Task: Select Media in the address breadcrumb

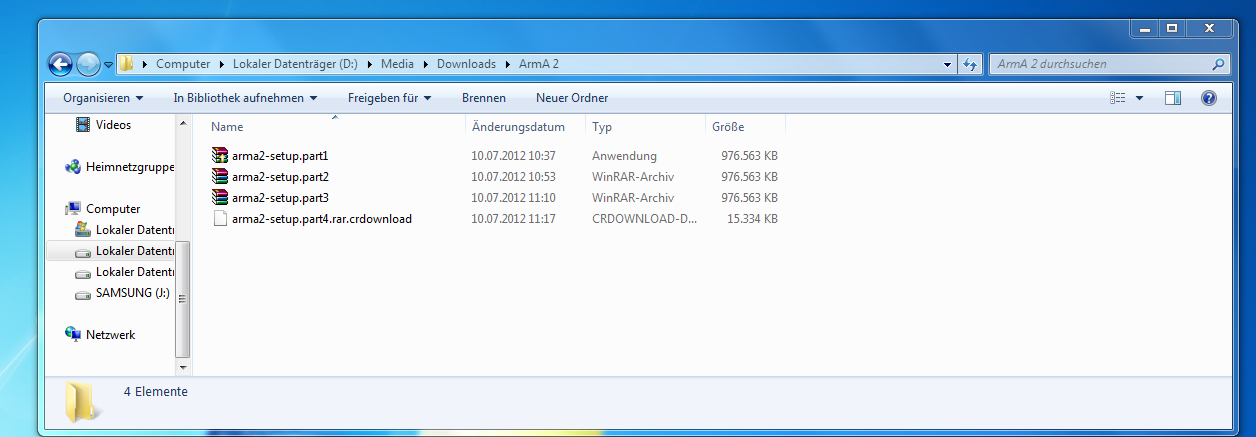Action: coord(398,64)
